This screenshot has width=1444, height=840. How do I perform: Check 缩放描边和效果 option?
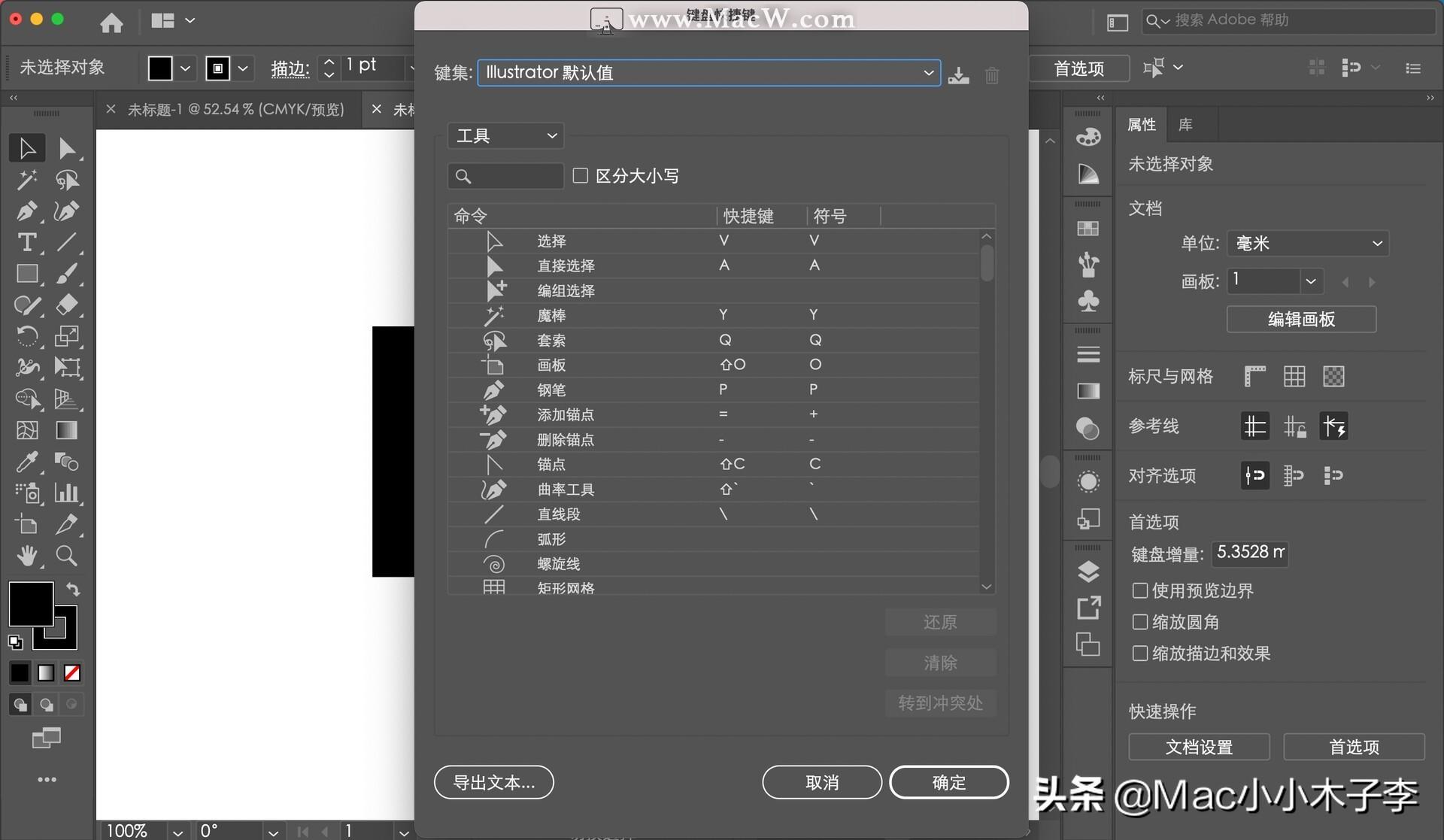[1139, 653]
